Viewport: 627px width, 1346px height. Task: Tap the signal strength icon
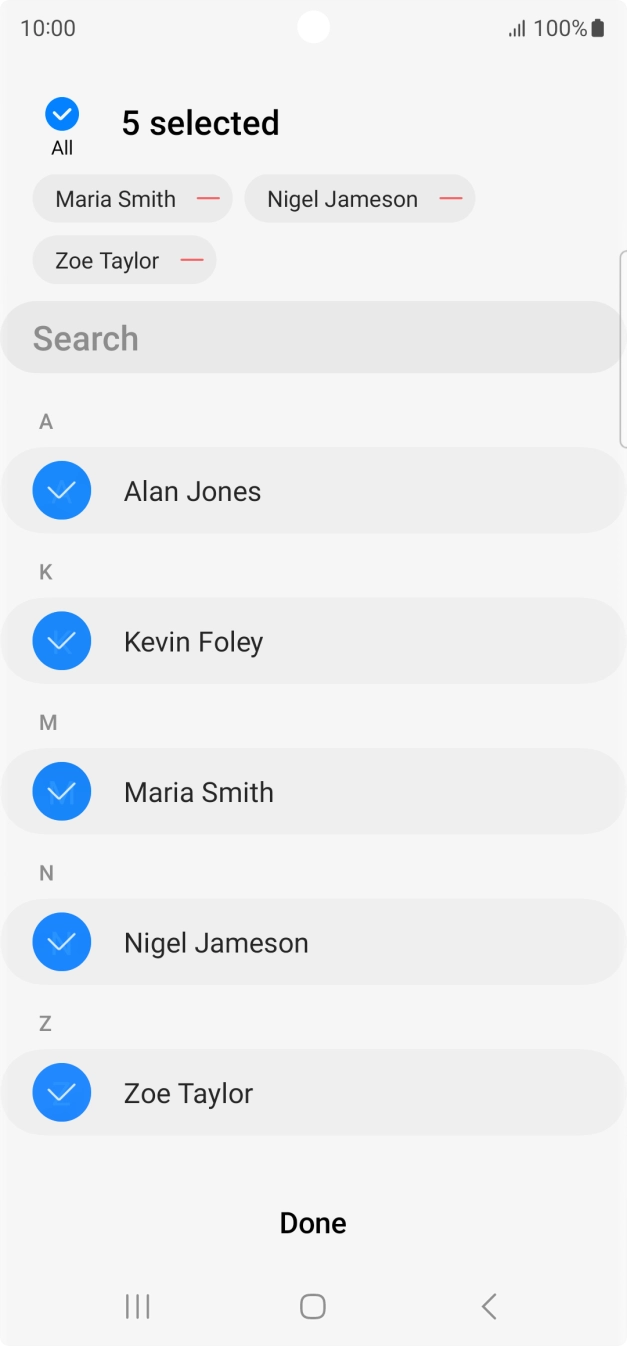pyautogui.click(x=517, y=29)
